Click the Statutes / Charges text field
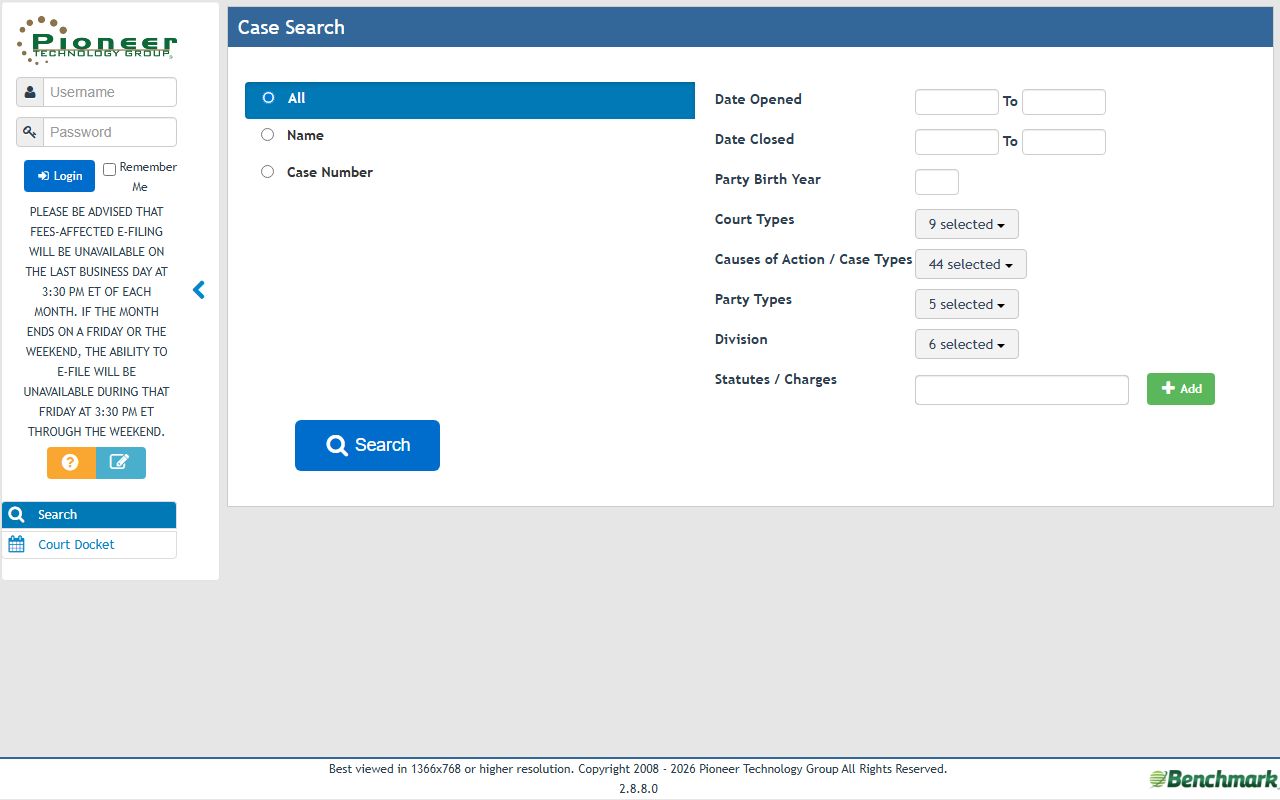 (x=1022, y=390)
